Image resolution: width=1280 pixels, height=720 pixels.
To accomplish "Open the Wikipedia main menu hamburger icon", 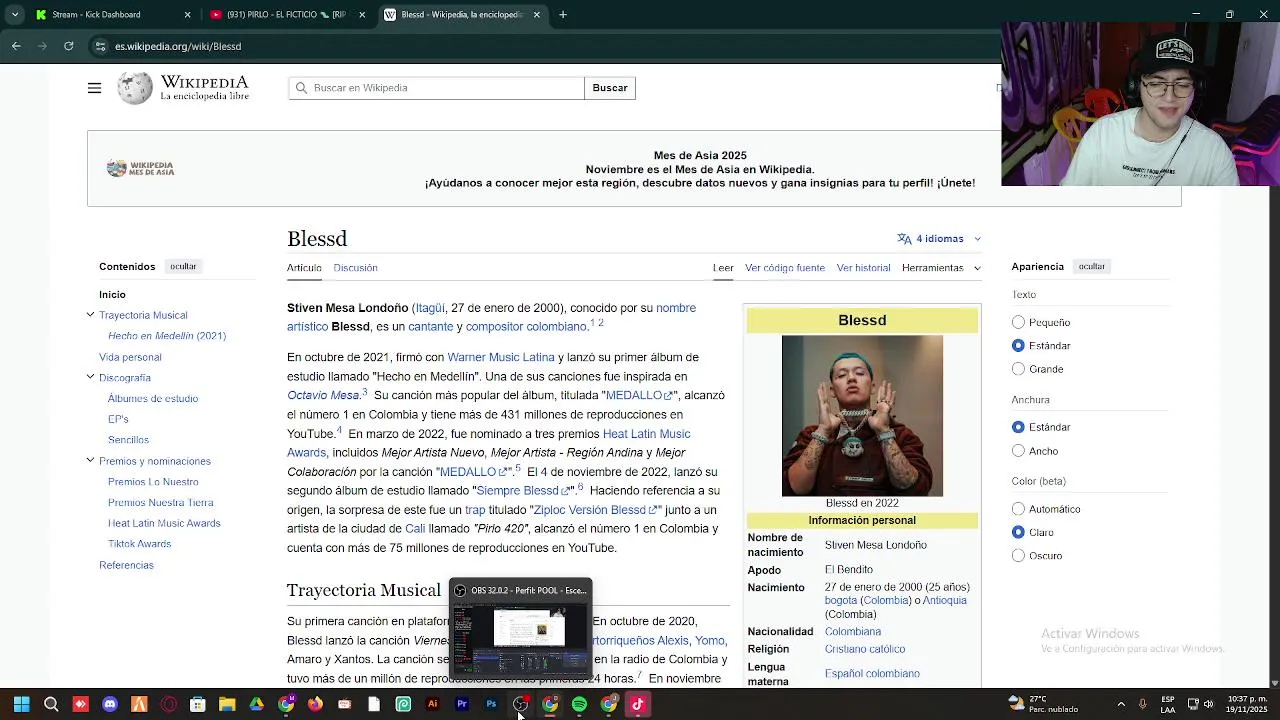I will [94, 88].
